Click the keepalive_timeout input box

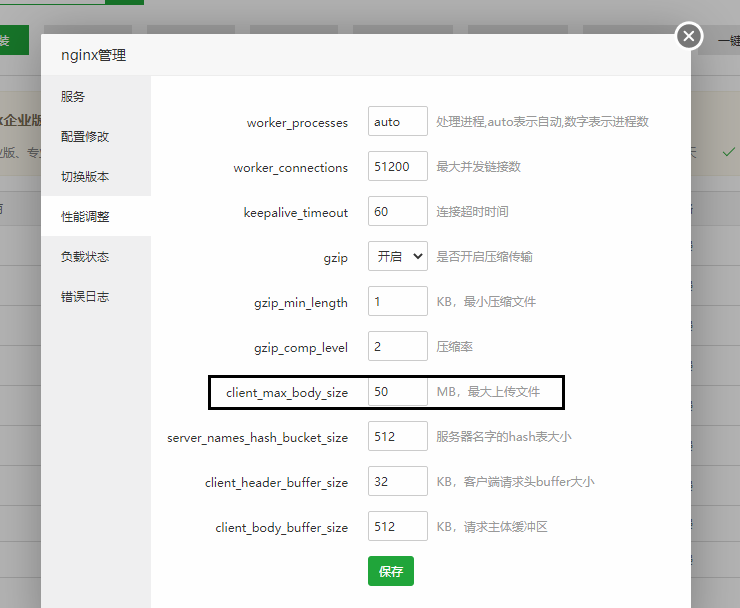[x=397, y=212]
